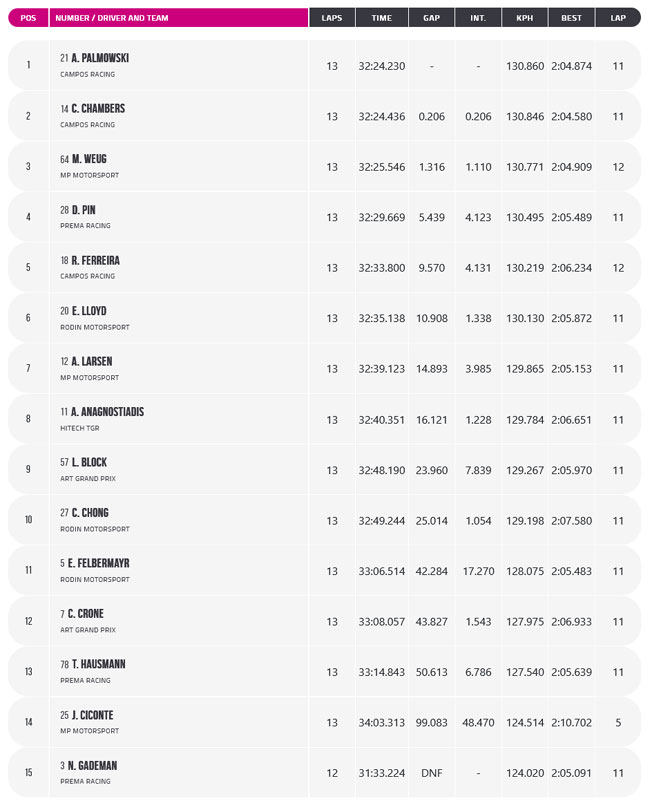
Task: Click A. Anagnostiadis driver name
Action: point(107,412)
